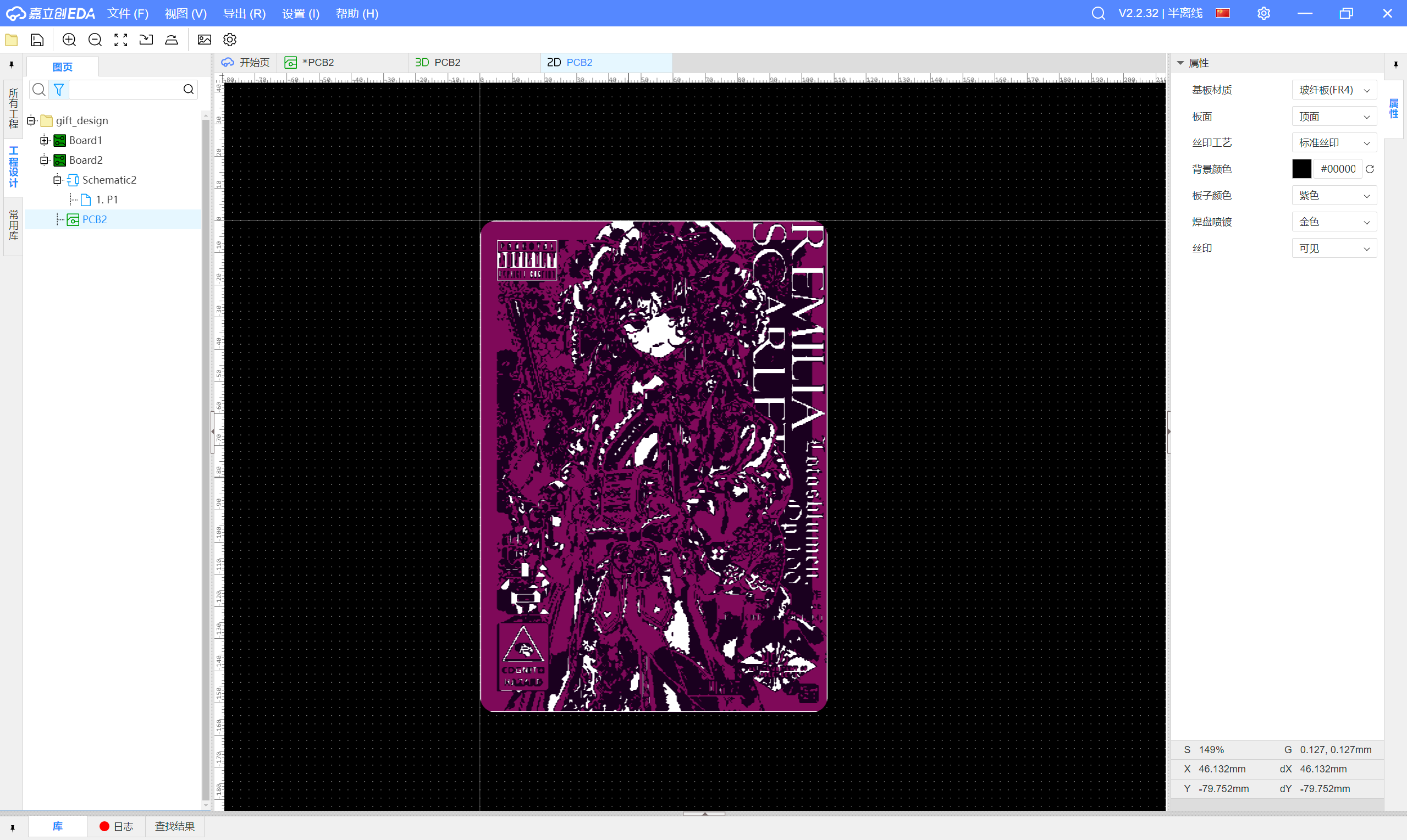
Task: Click the 嘉立创EDA logo
Action: pyautogui.click(x=51, y=13)
